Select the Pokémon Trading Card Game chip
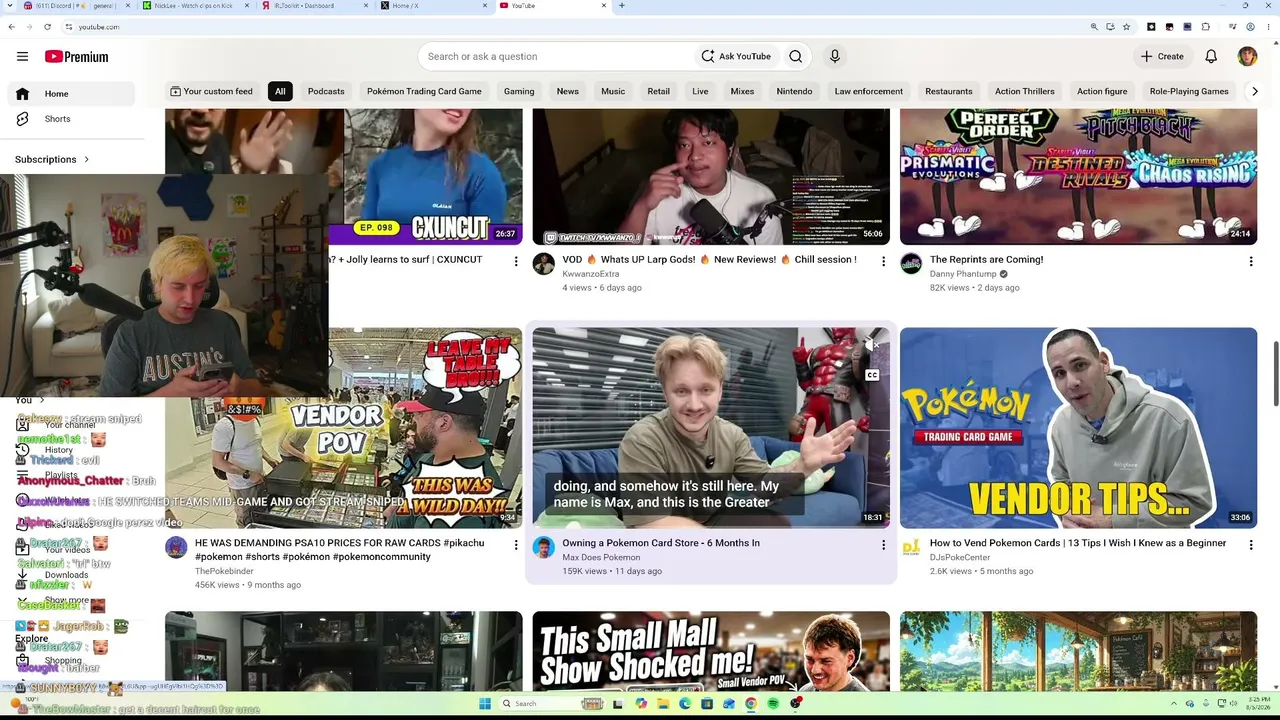This screenshot has width=1280, height=720. (424, 92)
